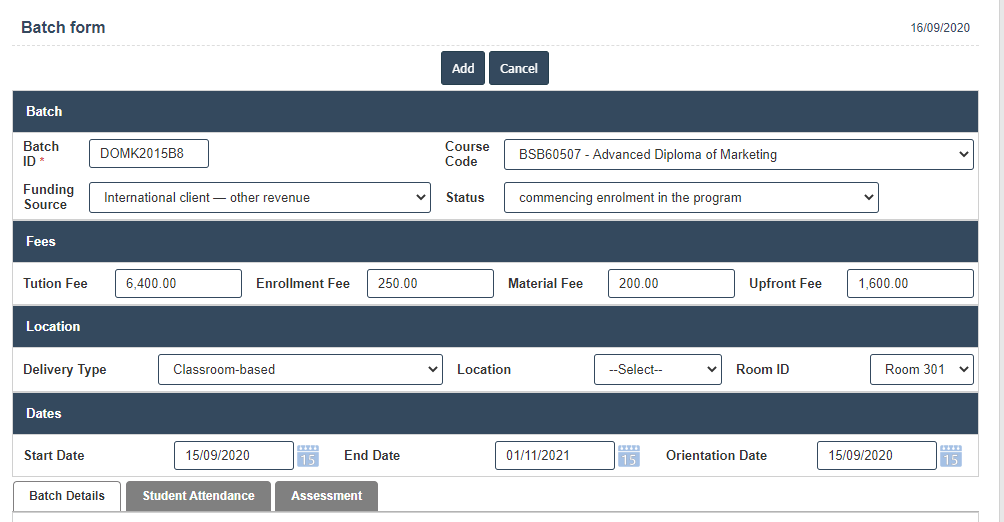Click the Enrollment Fee field

point(430,284)
